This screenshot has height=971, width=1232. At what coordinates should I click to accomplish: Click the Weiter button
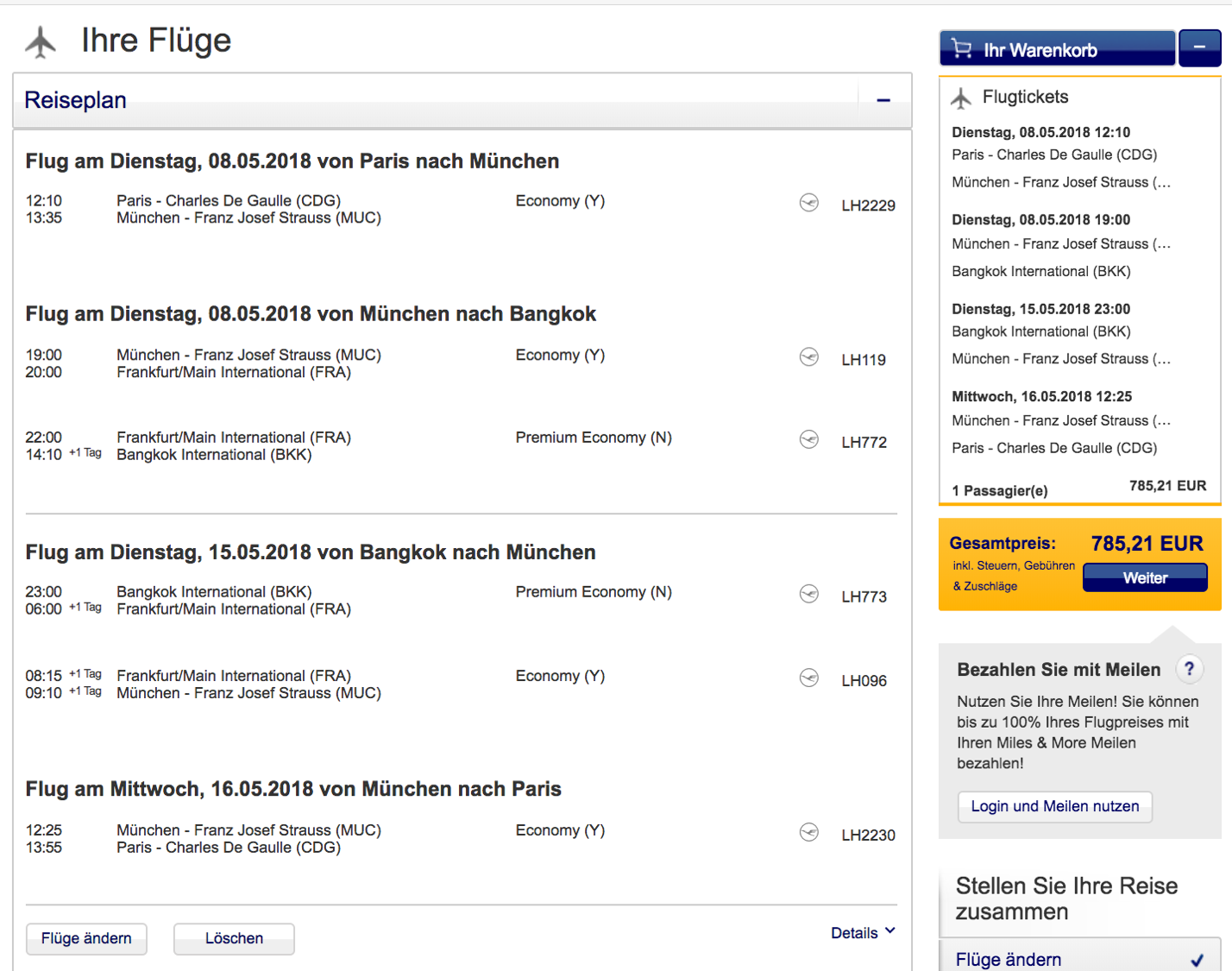(x=1145, y=578)
